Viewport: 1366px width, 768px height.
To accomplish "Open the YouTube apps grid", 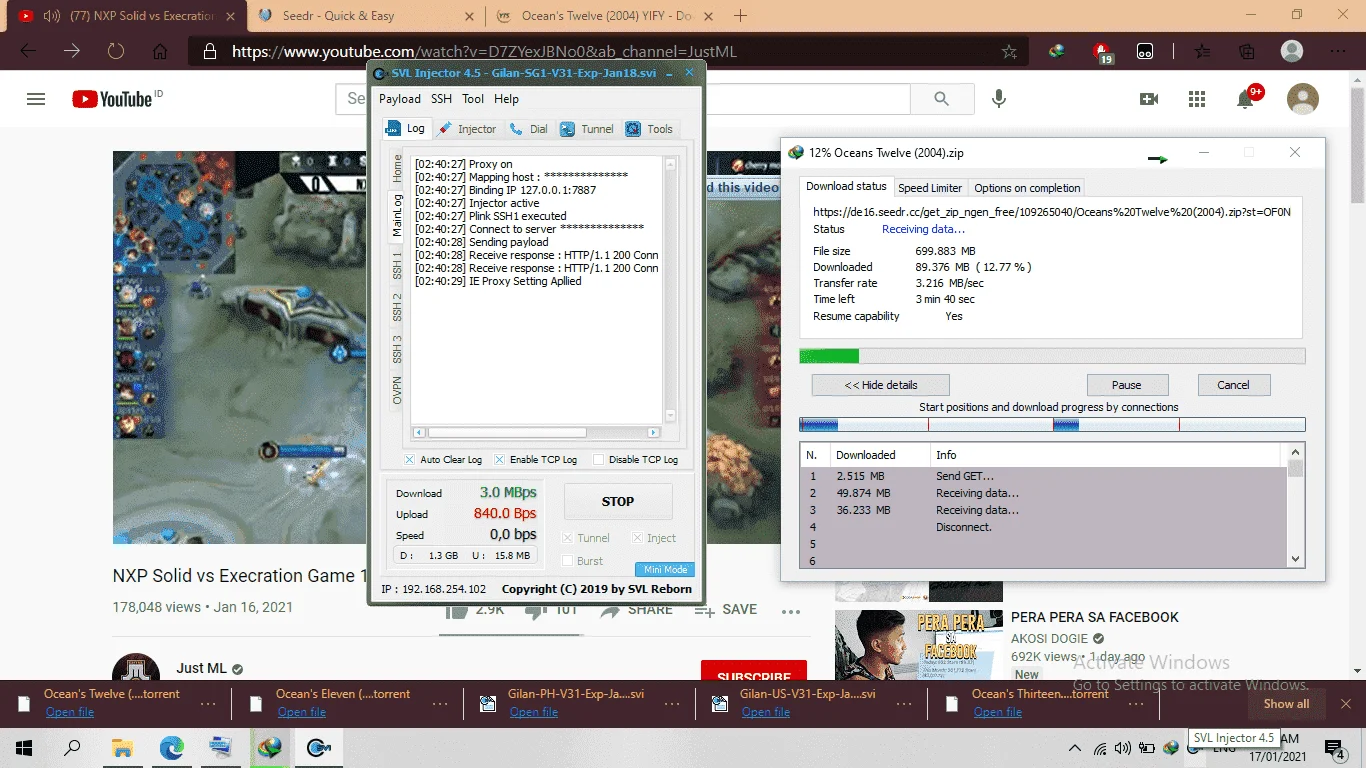I will (1197, 99).
